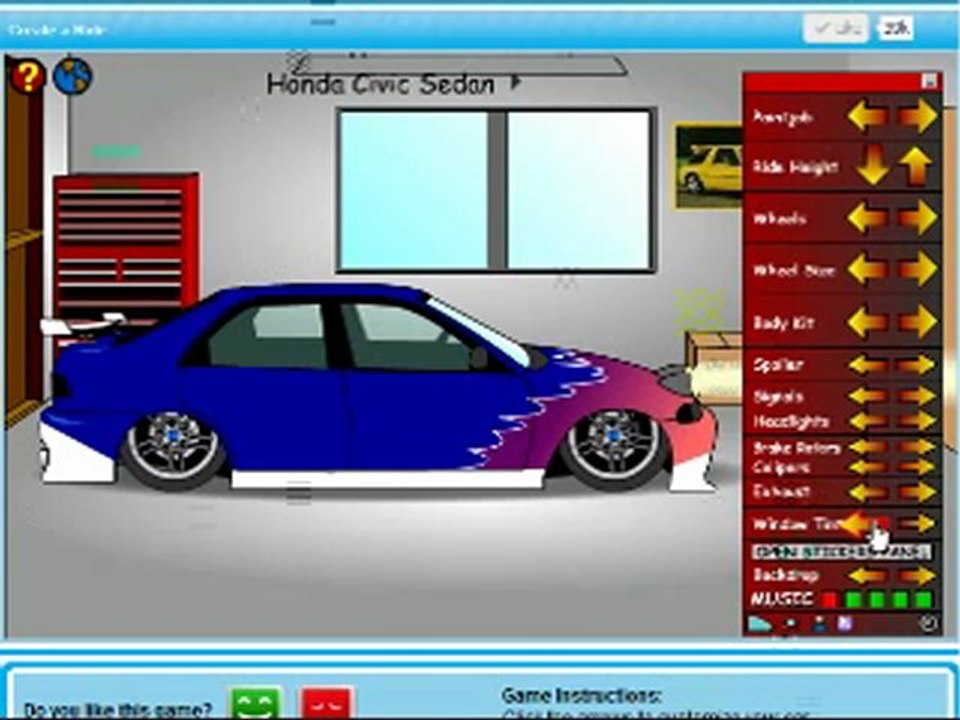Screen dimensions: 960x720
Task: Pick previous Brake Rotors option
Action: (x=868, y=447)
